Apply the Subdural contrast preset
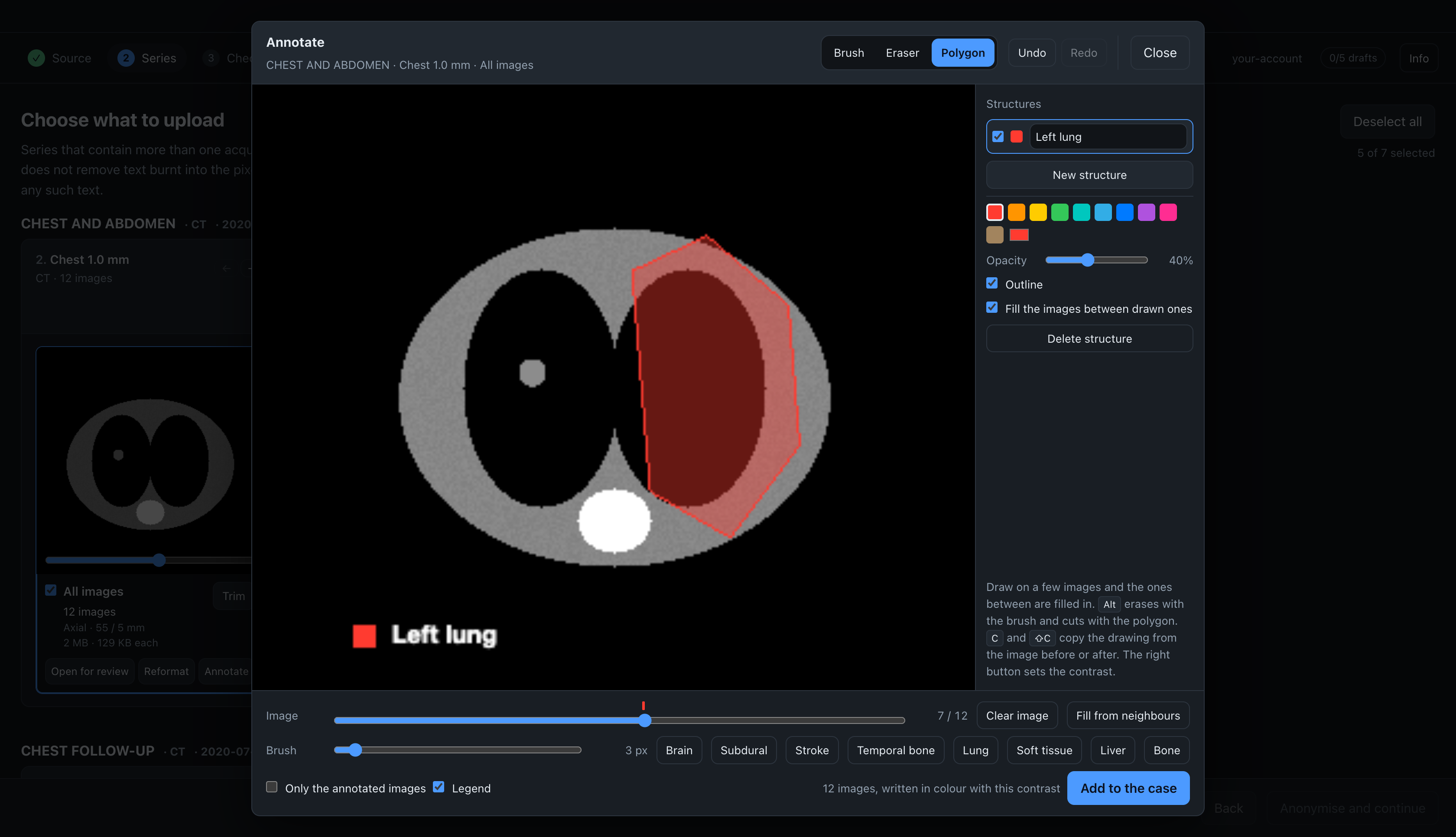This screenshot has height=837, width=1456. coord(744,750)
